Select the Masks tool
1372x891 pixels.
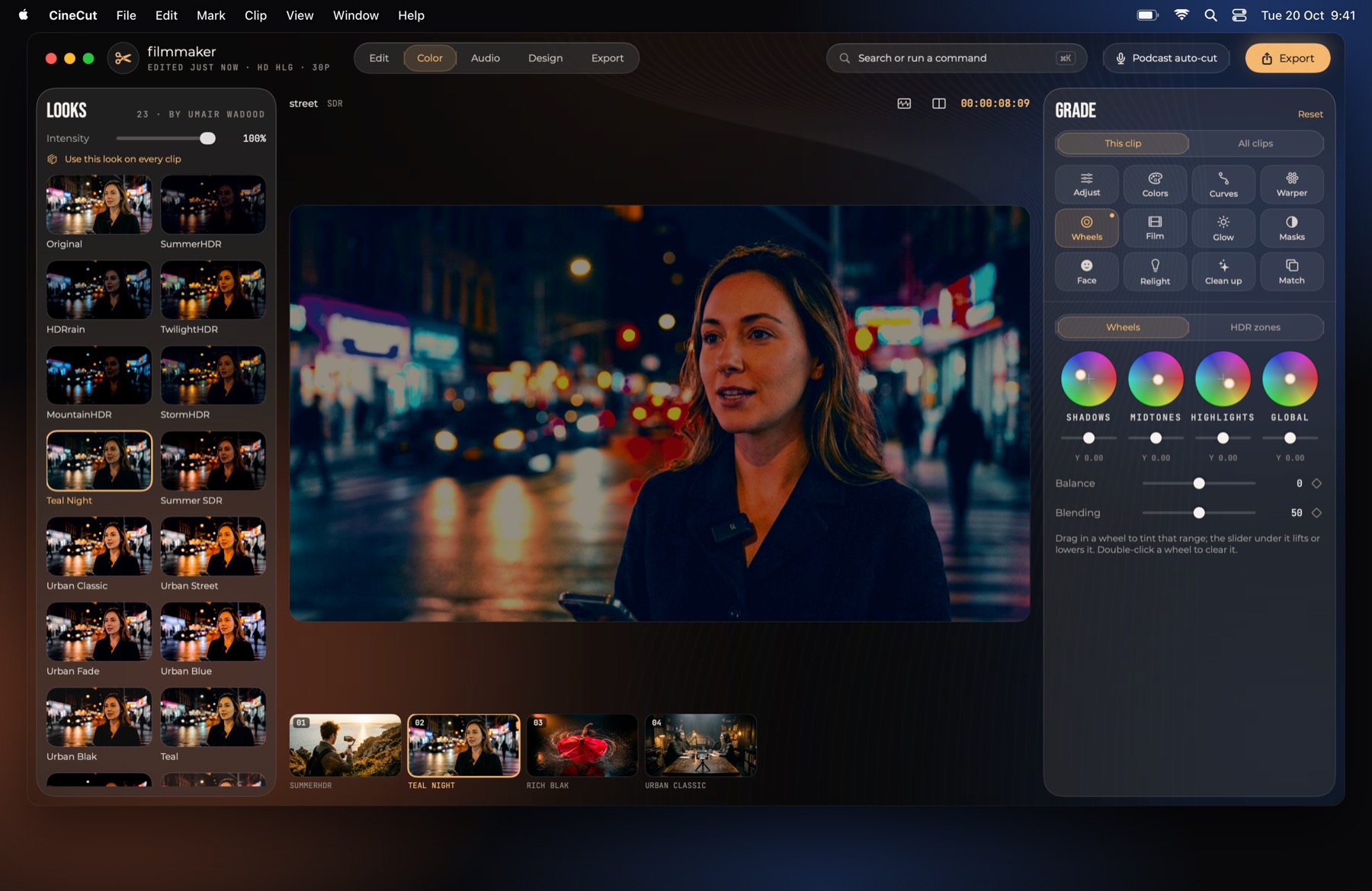[1292, 228]
